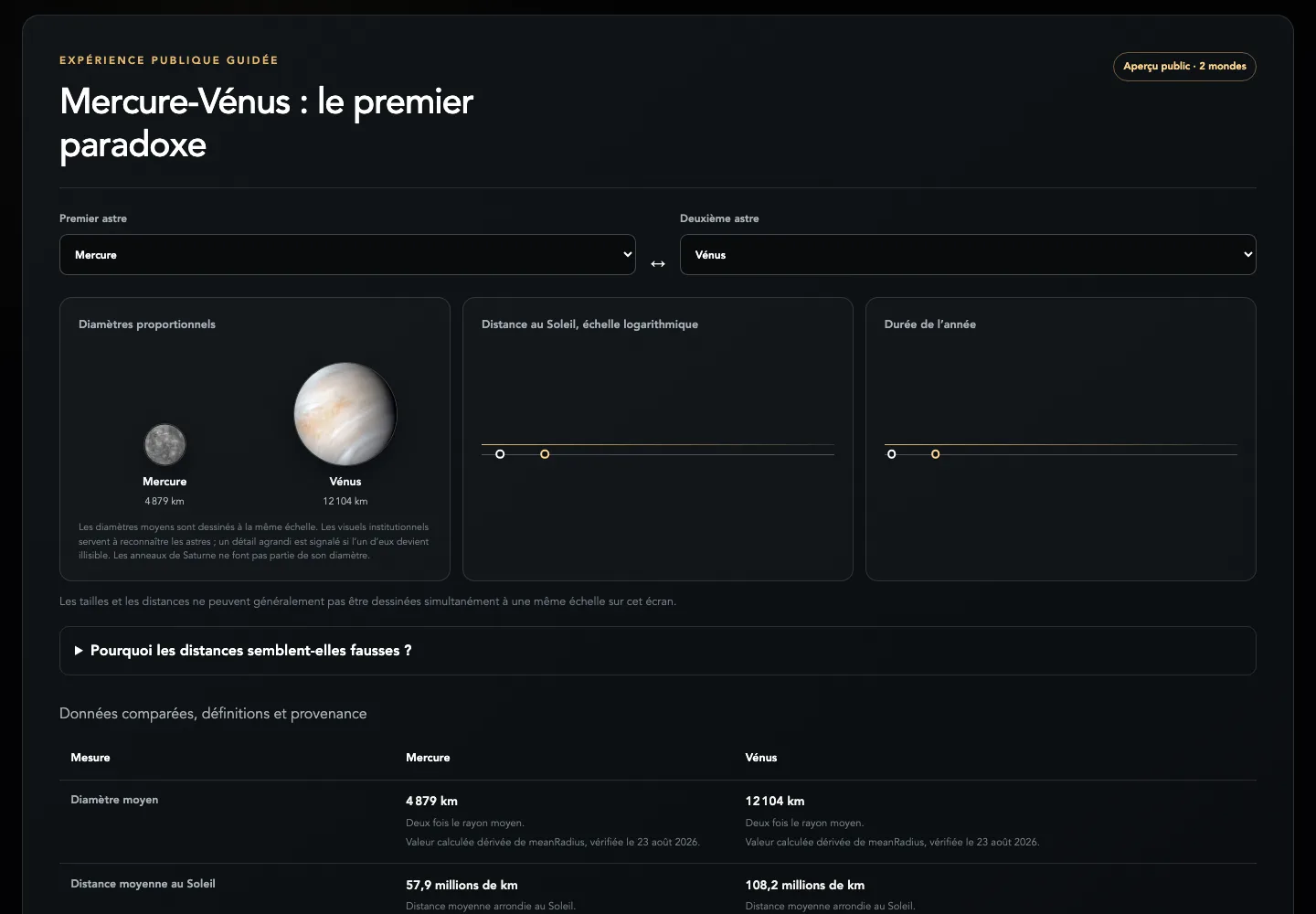Click the Vénus table column header
Image resolution: width=1316 pixels, height=914 pixels.
coord(761,758)
